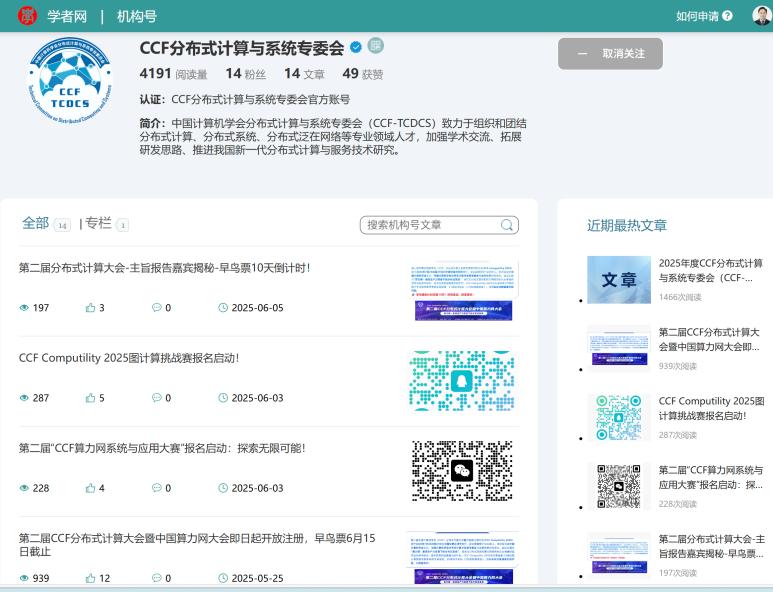
Task: Click comment icon on Computility challenge article
Action: 156,398
